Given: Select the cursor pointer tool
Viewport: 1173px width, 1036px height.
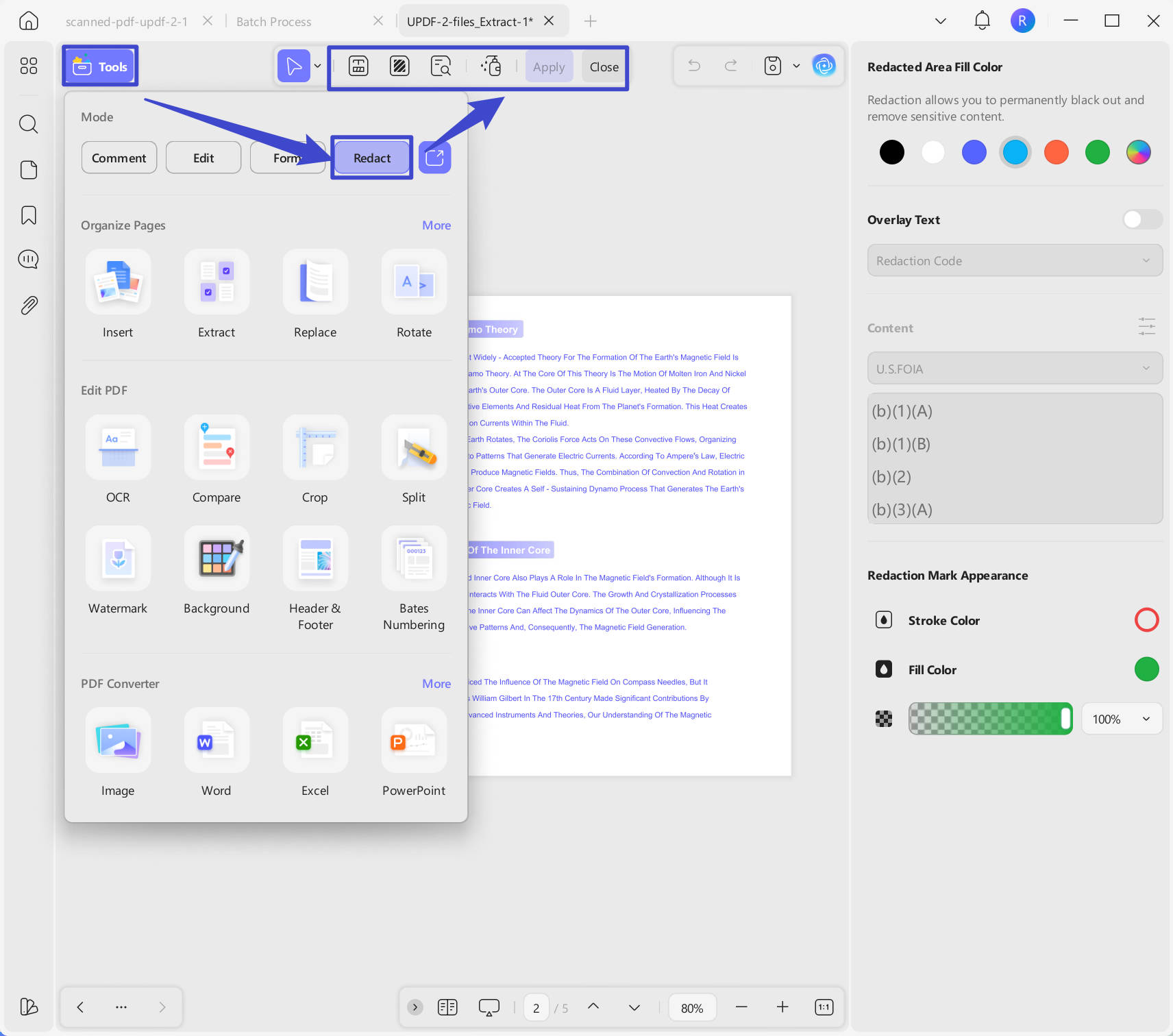Looking at the screenshot, I should [x=294, y=66].
